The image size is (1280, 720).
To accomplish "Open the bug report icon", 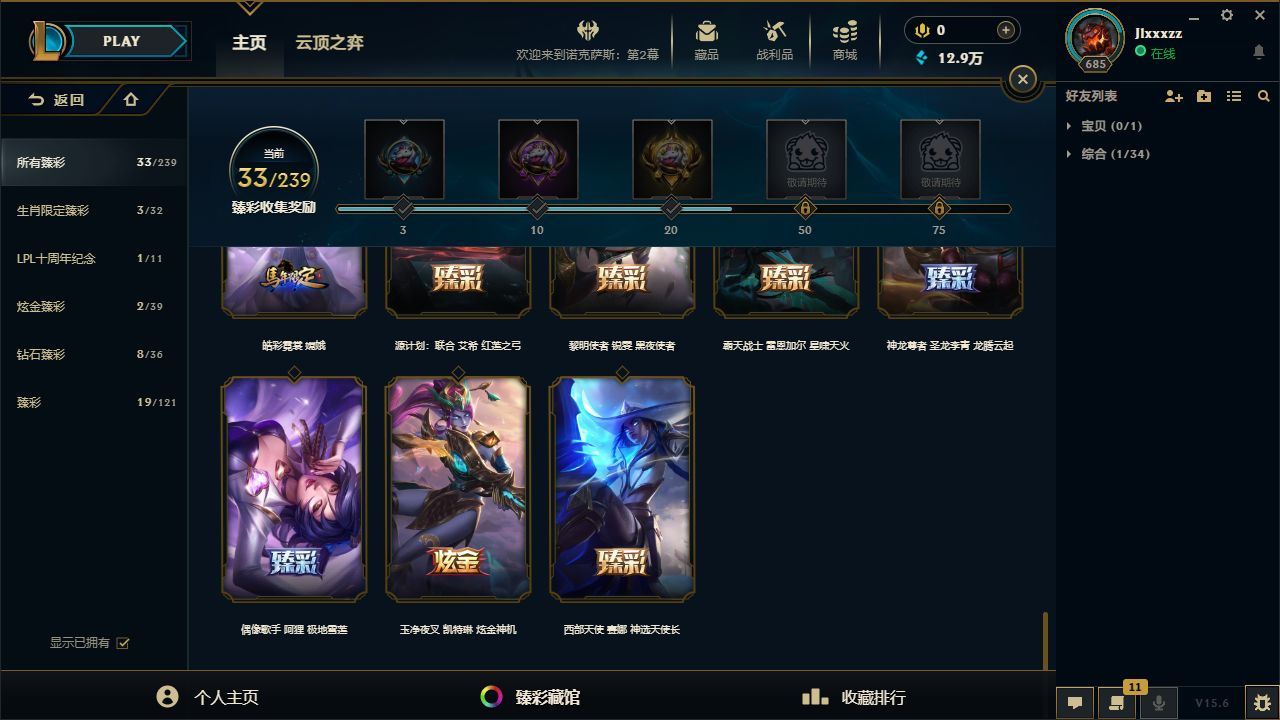I will [1261, 702].
